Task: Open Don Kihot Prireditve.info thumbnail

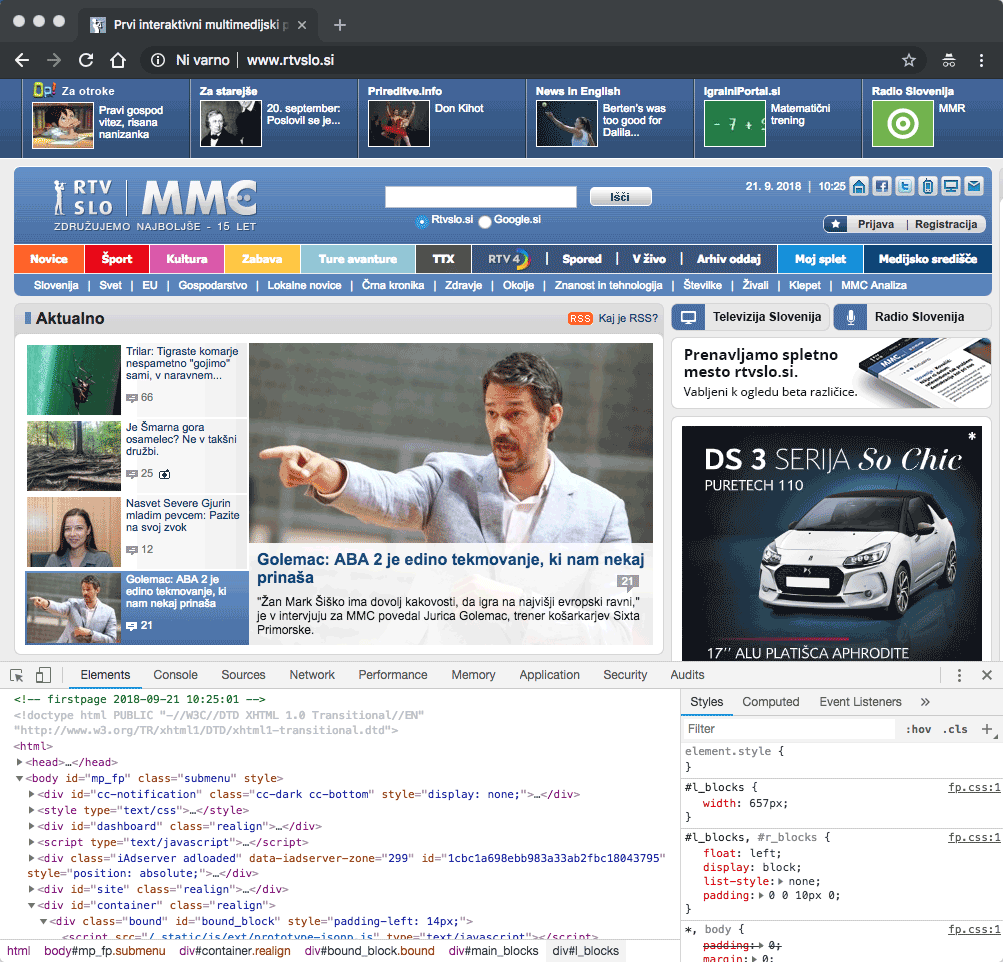Action: coord(399,124)
